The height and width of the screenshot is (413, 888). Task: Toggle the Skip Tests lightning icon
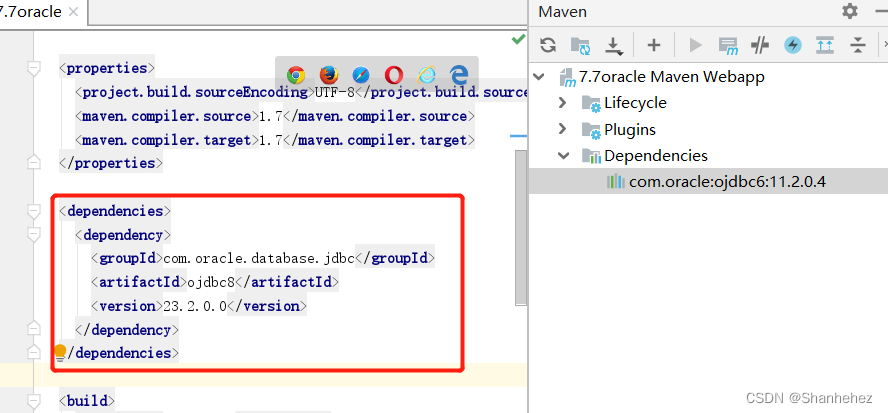[x=793, y=45]
